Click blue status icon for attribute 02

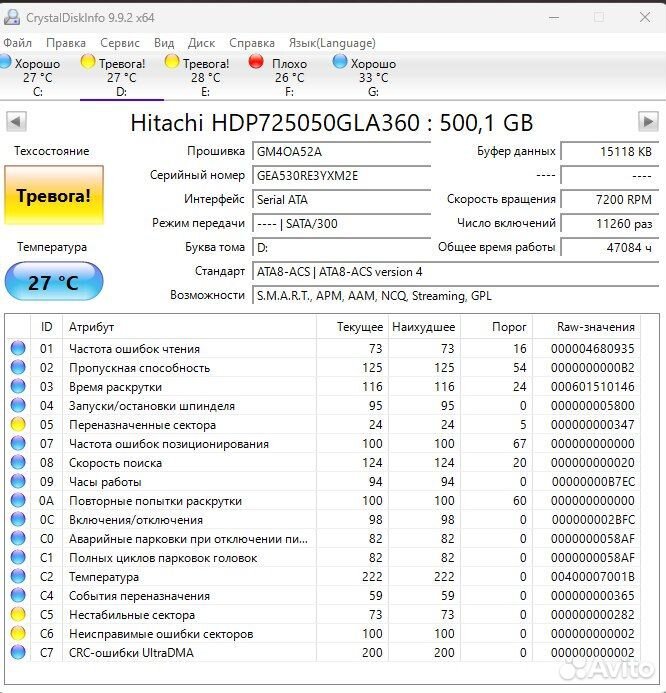tap(18, 367)
